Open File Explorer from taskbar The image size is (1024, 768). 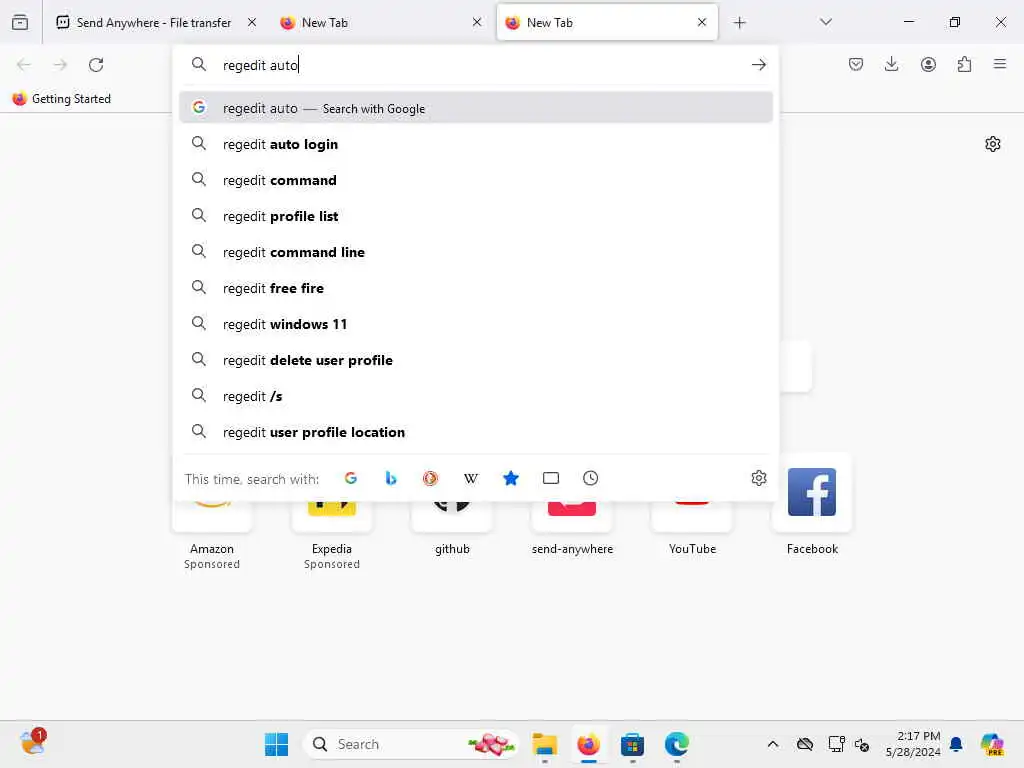(x=544, y=744)
